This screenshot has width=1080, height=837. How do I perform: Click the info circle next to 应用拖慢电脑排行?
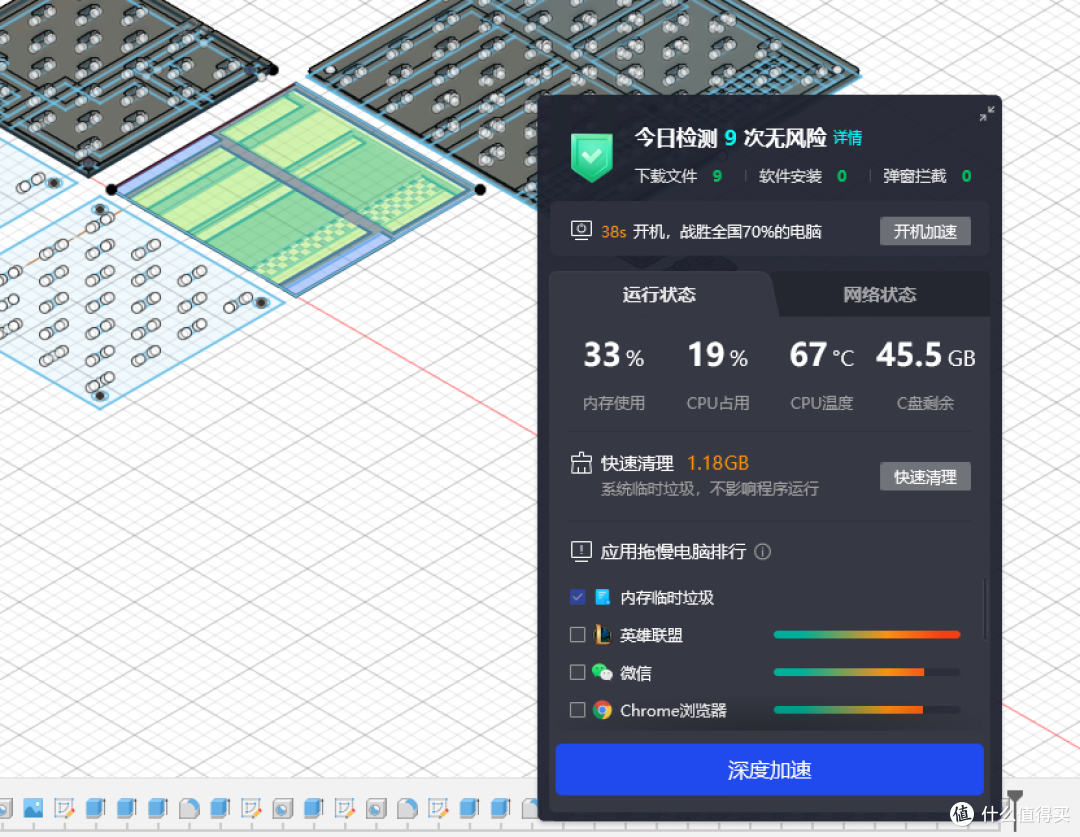762,552
